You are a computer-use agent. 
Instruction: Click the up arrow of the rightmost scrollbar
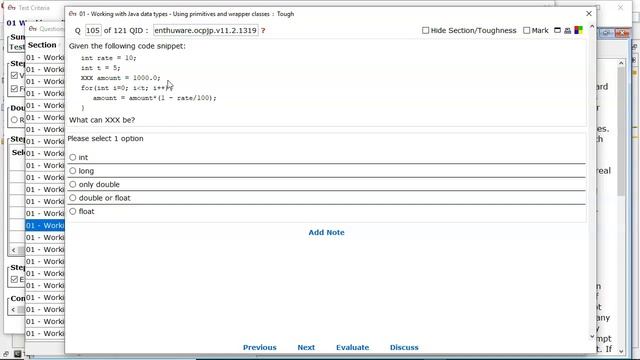click(x=621, y=63)
